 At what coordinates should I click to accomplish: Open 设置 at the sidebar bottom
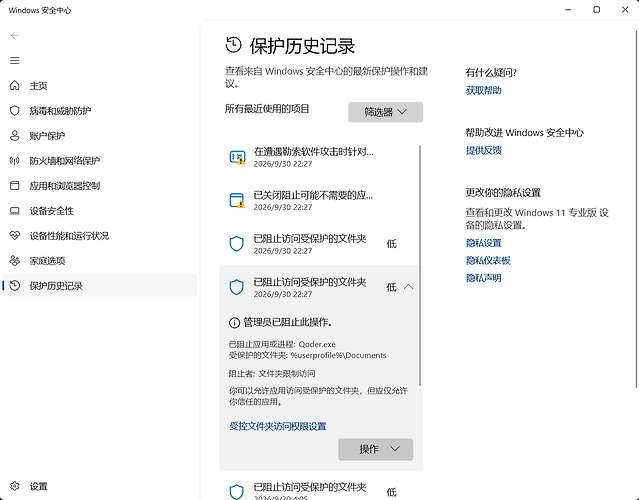[x=99, y=486]
